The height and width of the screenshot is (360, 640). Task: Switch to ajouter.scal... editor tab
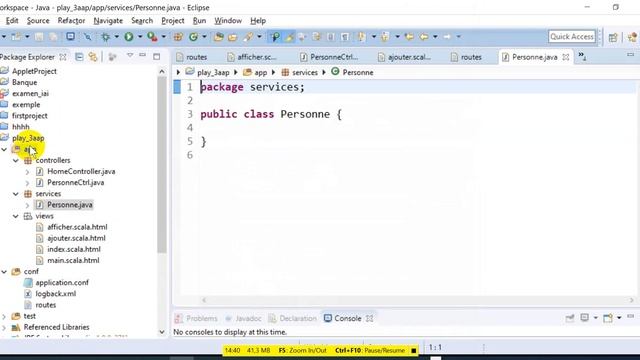405,57
